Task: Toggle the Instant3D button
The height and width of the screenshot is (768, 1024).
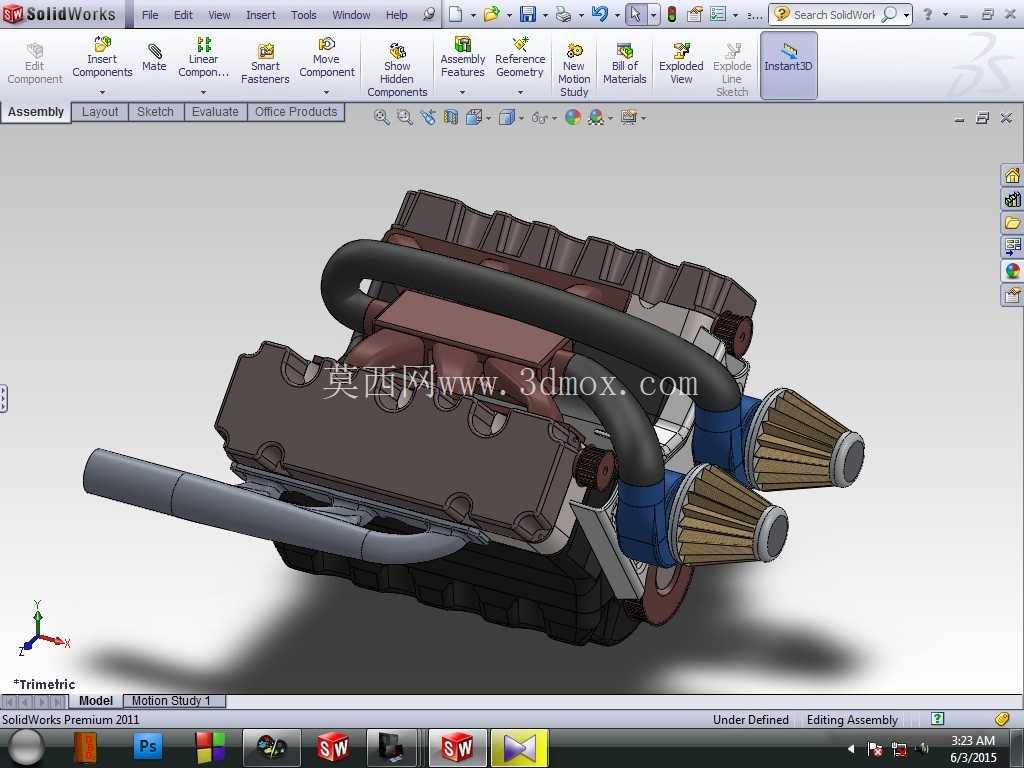Action: click(x=788, y=65)
